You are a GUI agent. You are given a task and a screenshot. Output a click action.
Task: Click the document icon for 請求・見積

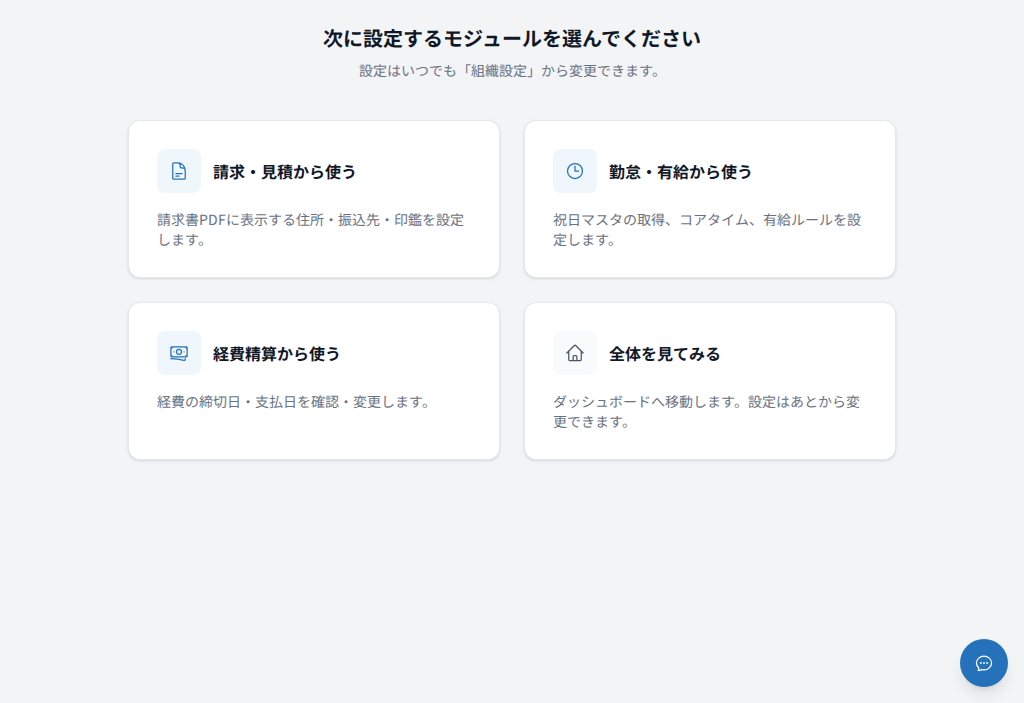[x=179, y=171]
